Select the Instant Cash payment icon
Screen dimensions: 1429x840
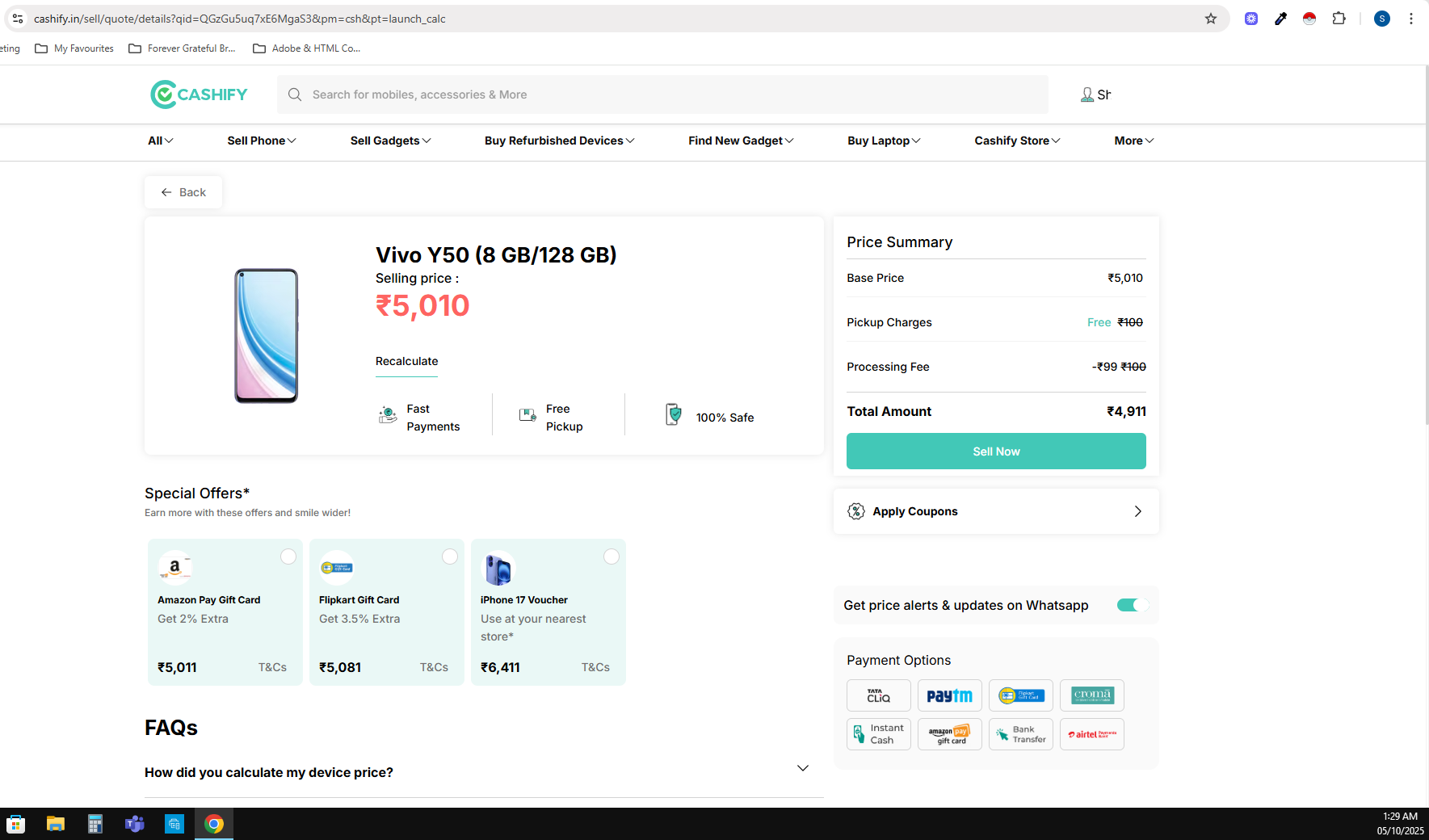coord(878,734)
